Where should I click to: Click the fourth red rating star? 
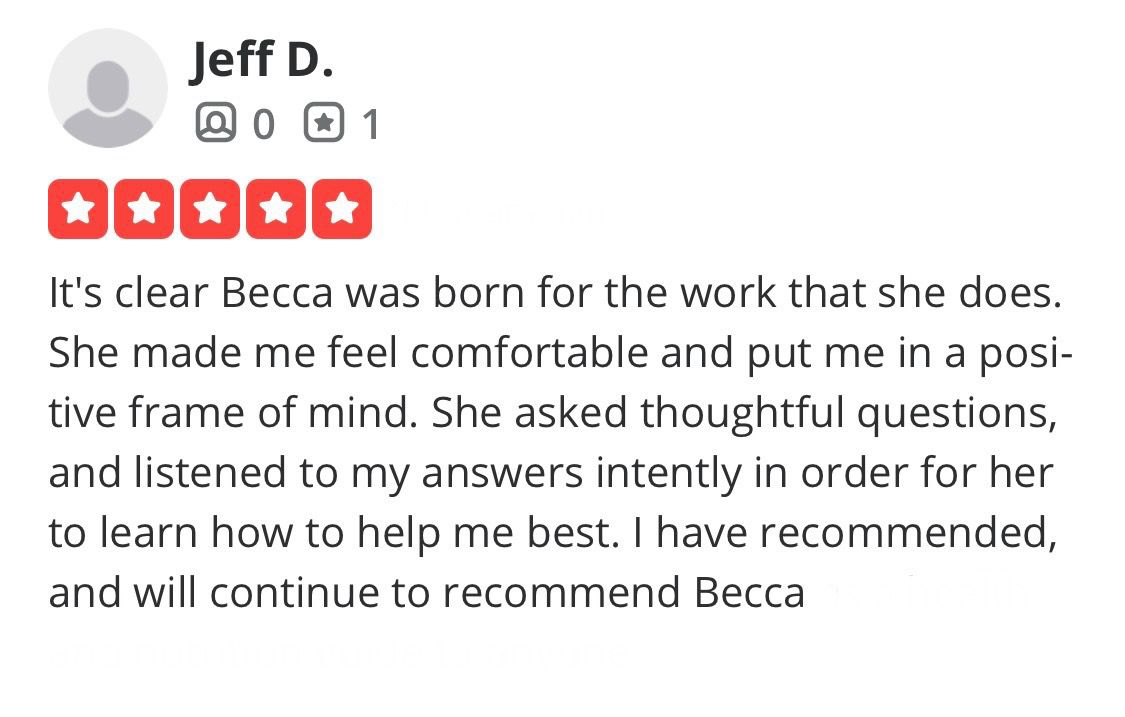(x=276, y=209)
